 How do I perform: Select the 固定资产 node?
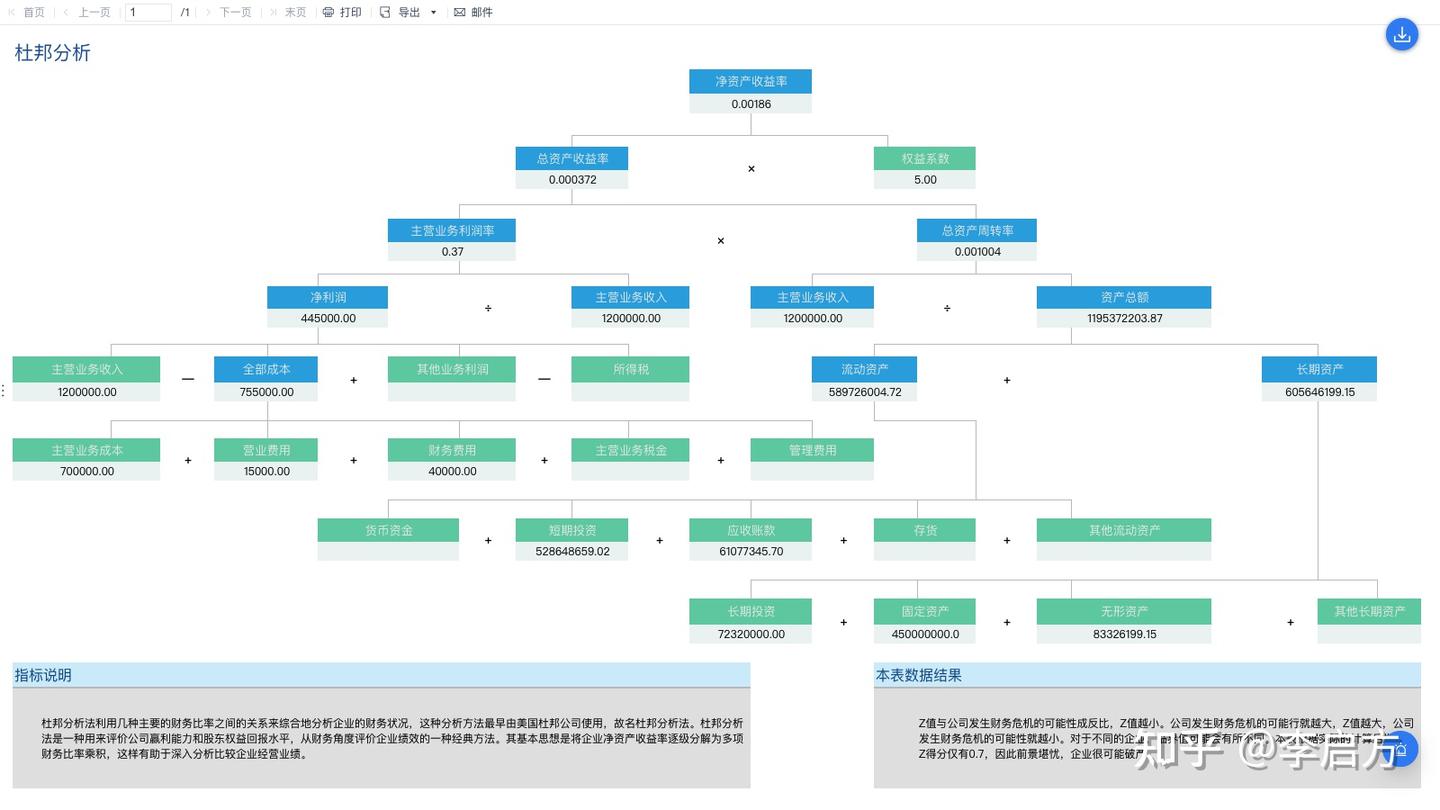(x=924, y=611)
